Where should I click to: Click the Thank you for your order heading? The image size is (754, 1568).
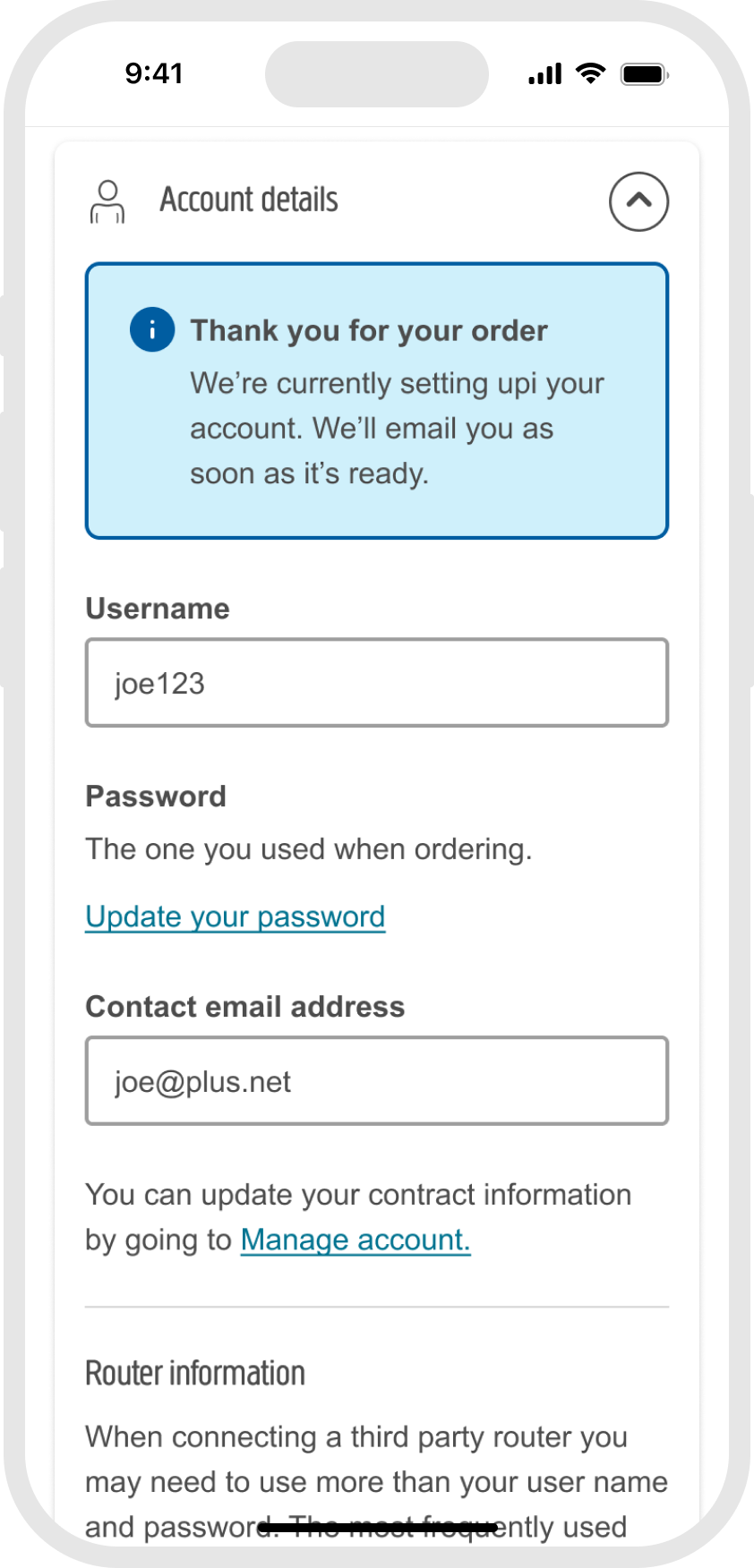(x=369, y=330)
